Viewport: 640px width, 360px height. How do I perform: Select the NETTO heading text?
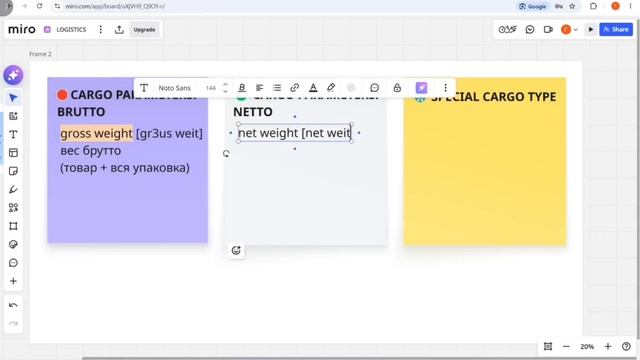(x=253, y=112)
